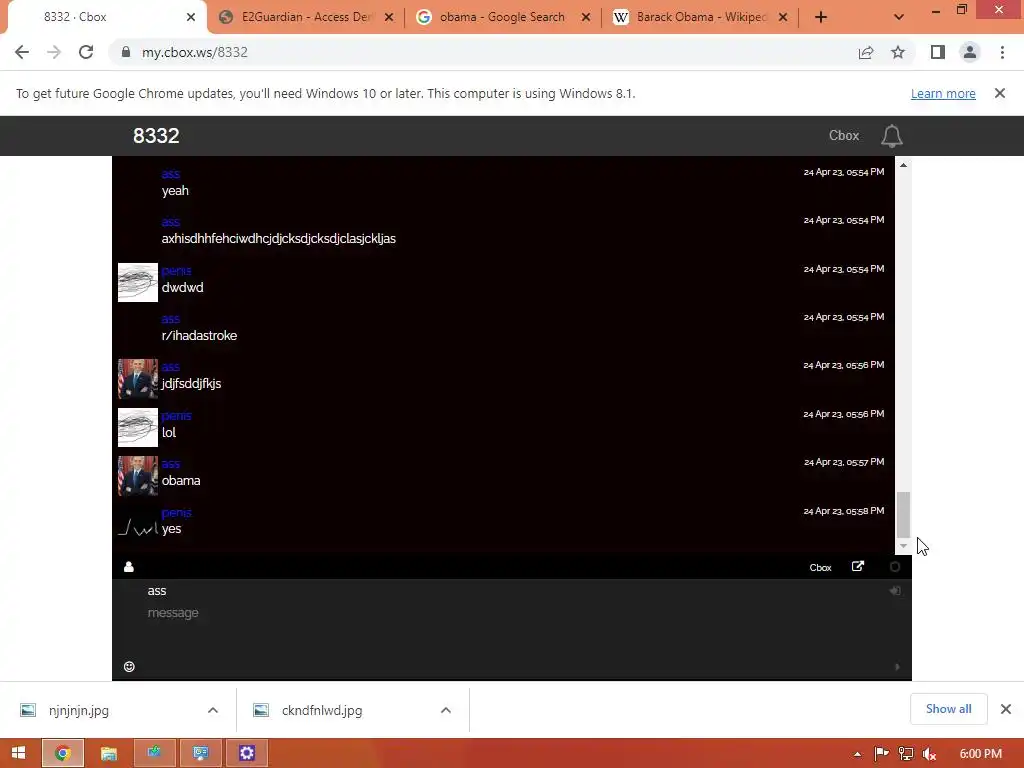Click the Cbox link below chat
The height and width of the screenshot is (768, 1024).
tap(820, 568)
